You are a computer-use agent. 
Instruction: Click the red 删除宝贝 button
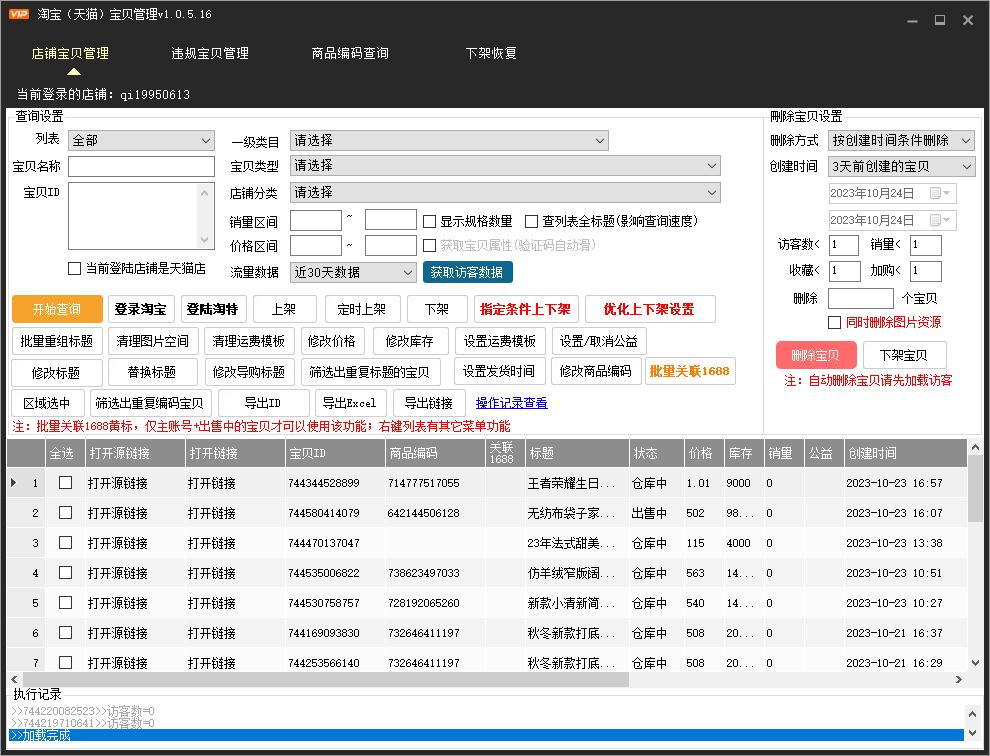coord(816,355)
